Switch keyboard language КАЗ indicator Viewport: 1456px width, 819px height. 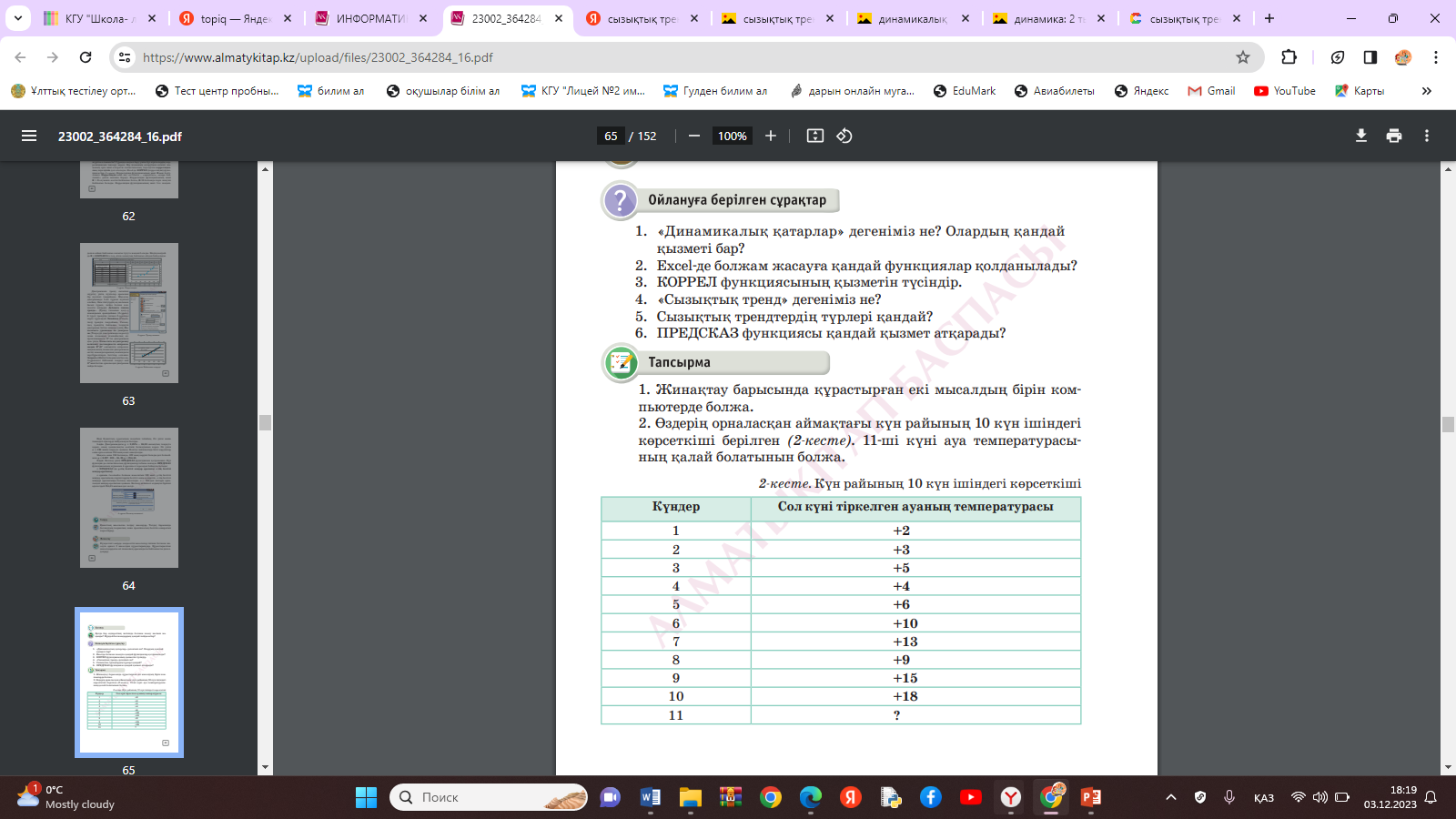click(1264, 798)
